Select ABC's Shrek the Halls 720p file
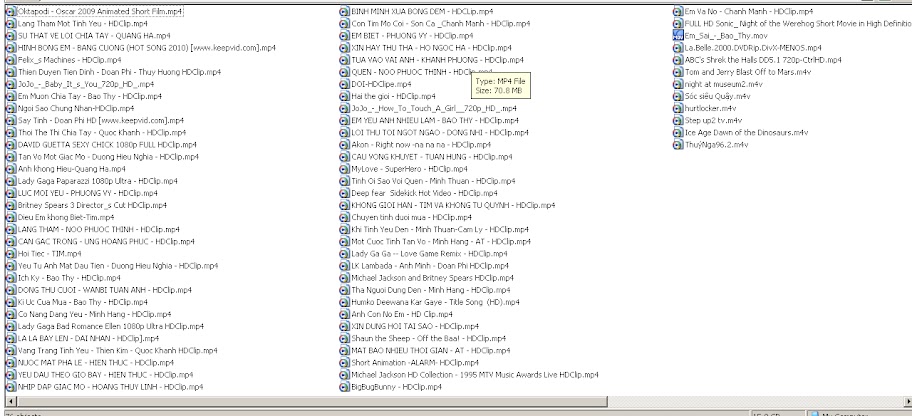The height and width of the screenshot is (416, 912). click(763, 59)
